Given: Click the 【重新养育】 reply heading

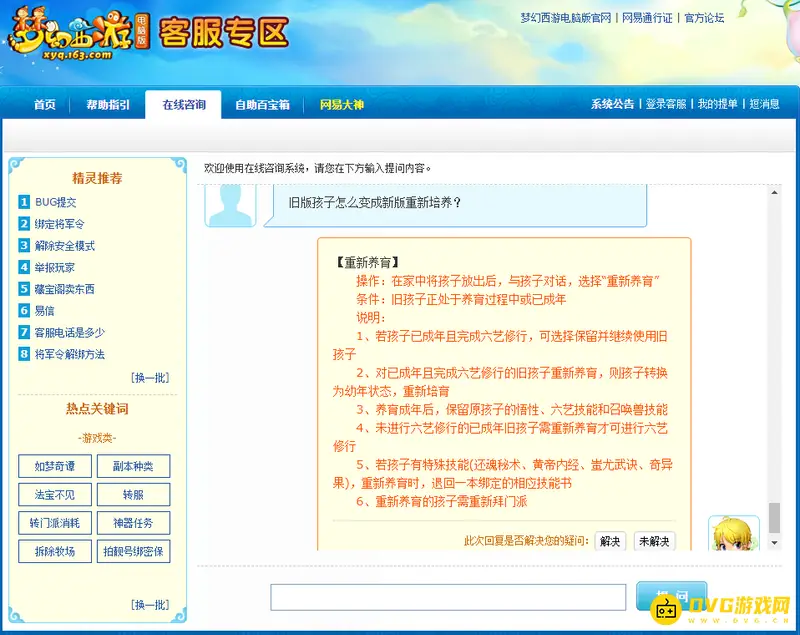Looking at the screenshot, I should pos(366,263).
